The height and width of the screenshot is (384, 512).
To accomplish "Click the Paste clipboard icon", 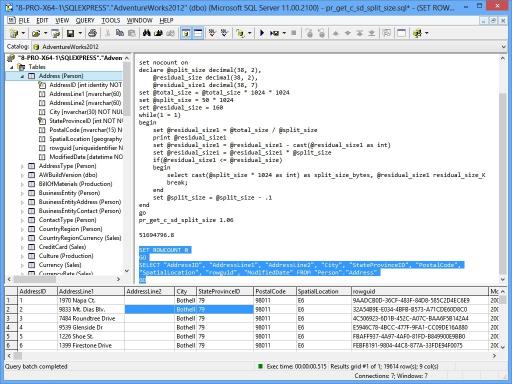I will click(x=132, y=33).
